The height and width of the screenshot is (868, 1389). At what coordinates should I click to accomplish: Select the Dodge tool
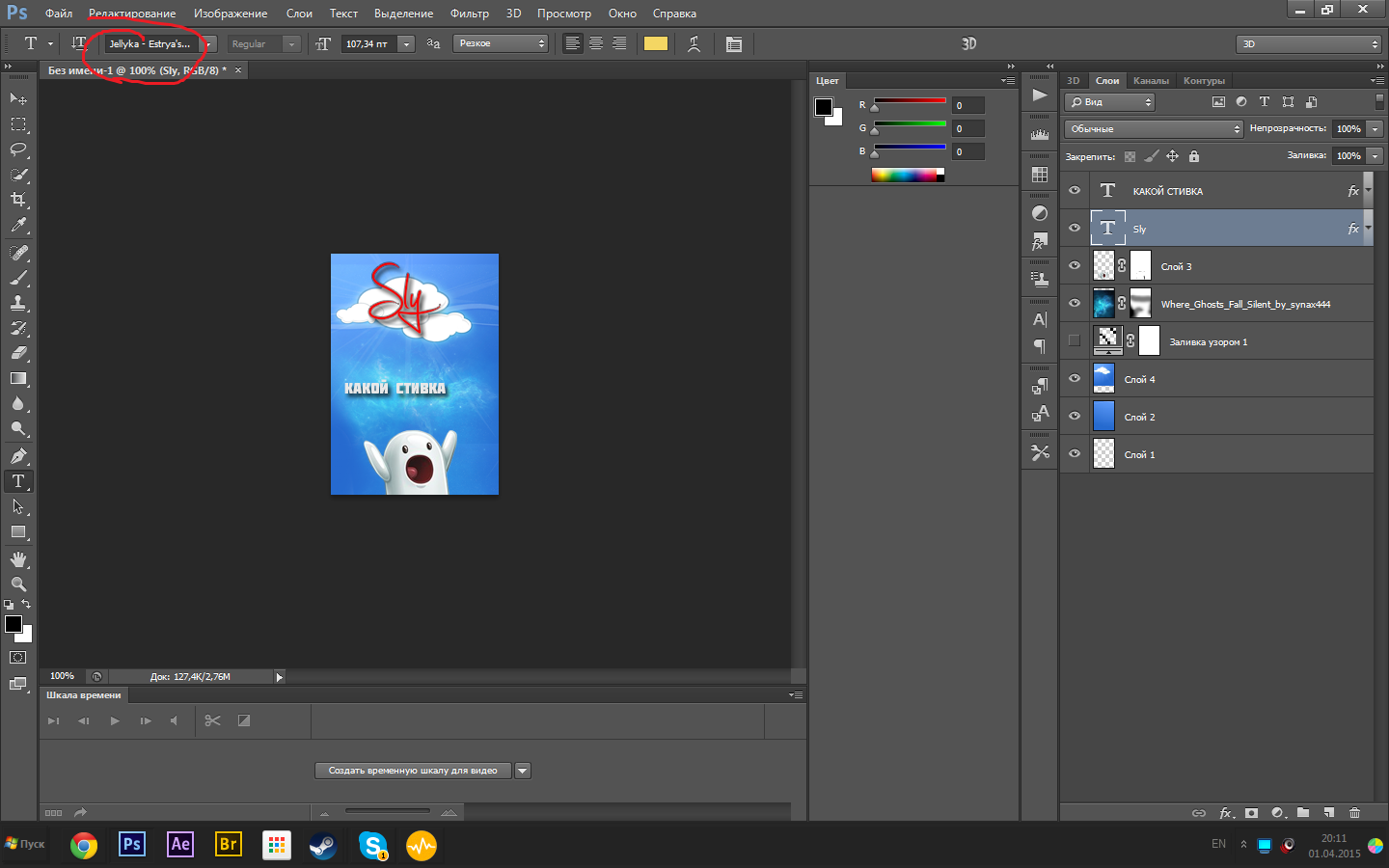[x=18, y=428]
